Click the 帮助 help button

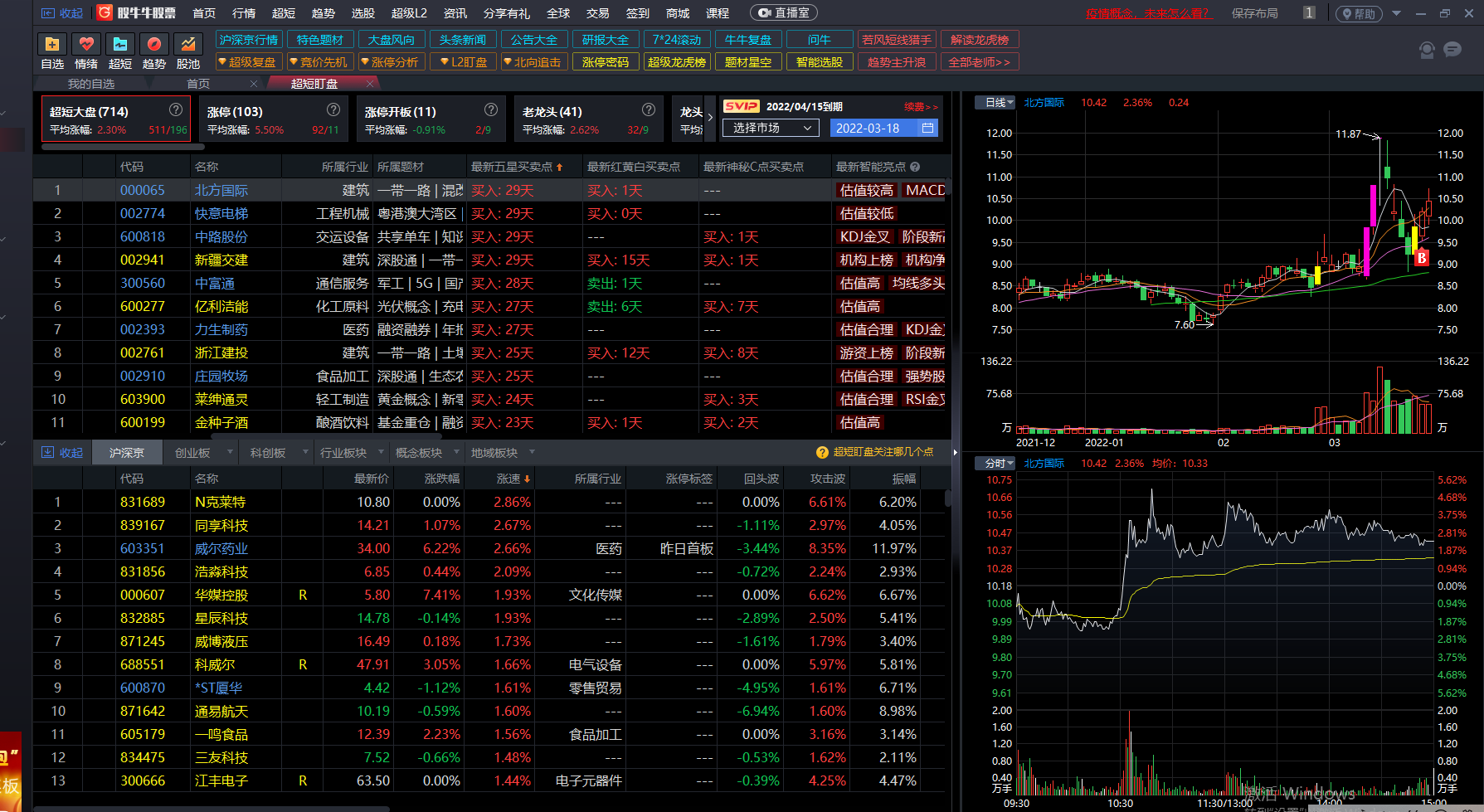coord(1359,13)
